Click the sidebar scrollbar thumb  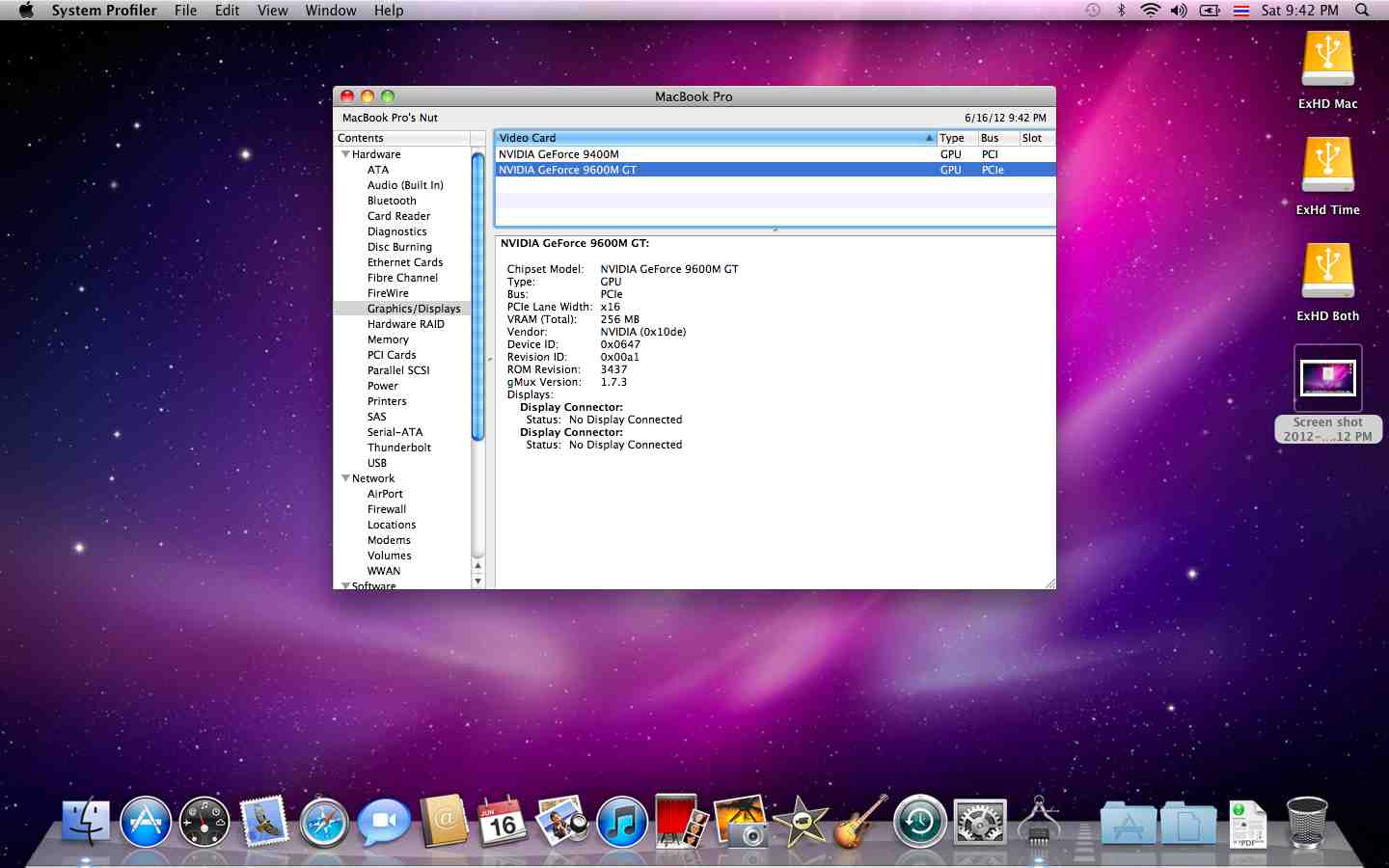477,295
